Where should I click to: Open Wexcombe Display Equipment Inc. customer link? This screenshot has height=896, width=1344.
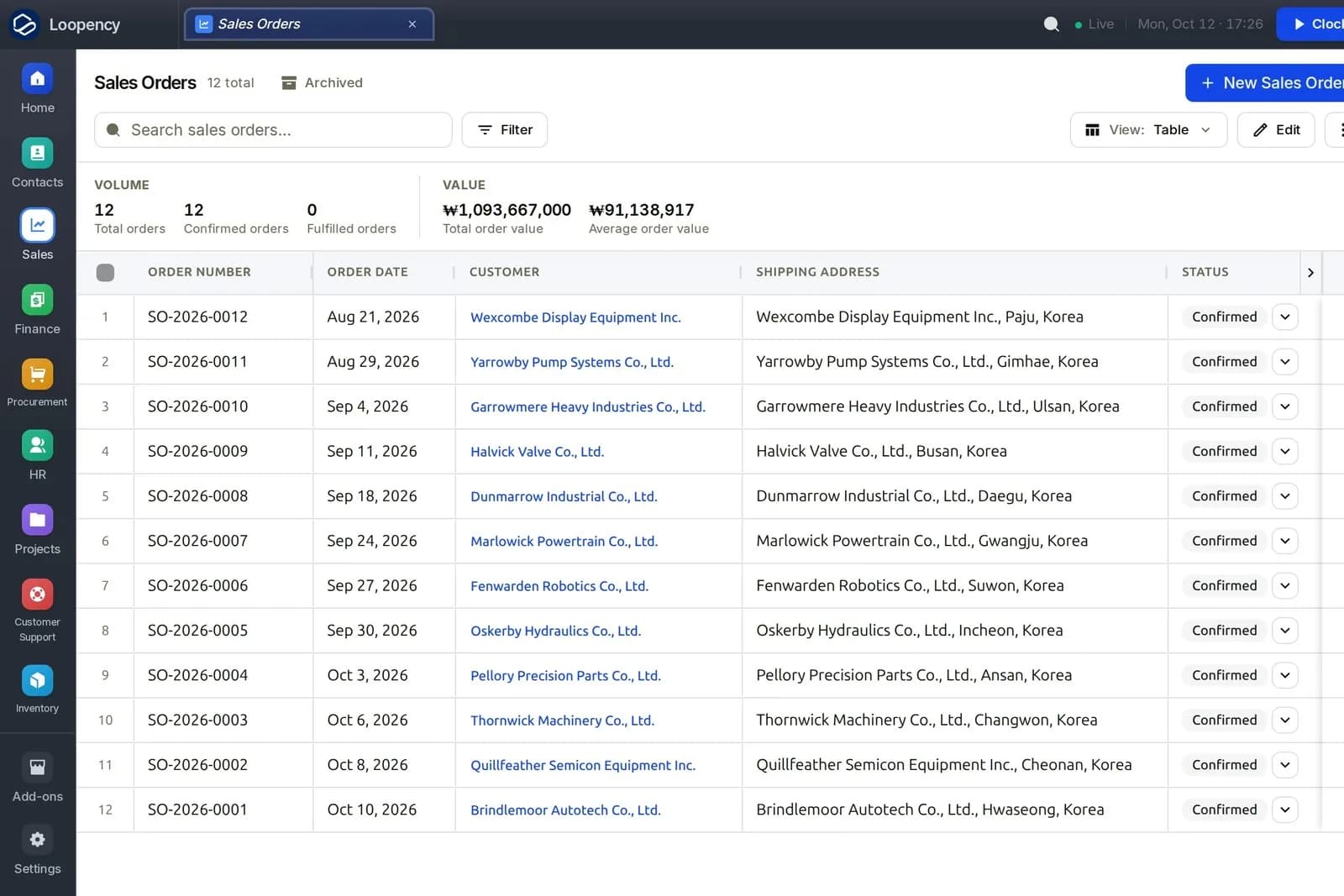pos(575,317)
